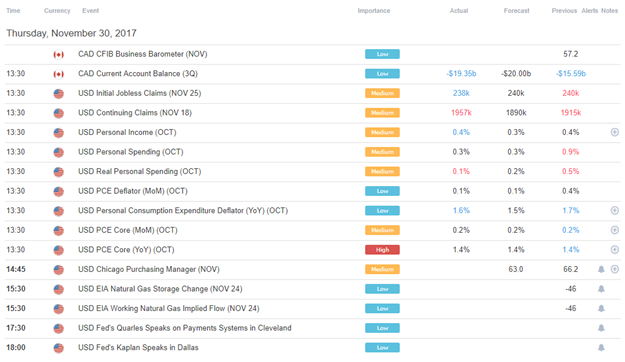Open CAD CFIB Business Barometer (NOV) event

[143, 54]
